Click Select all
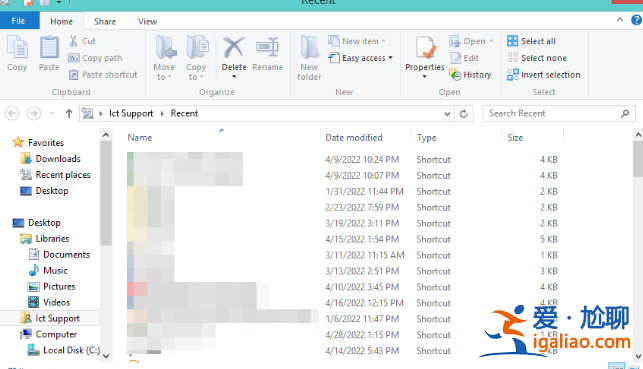The width and height of the screenshot is (643, 369). tap(531, 41)
